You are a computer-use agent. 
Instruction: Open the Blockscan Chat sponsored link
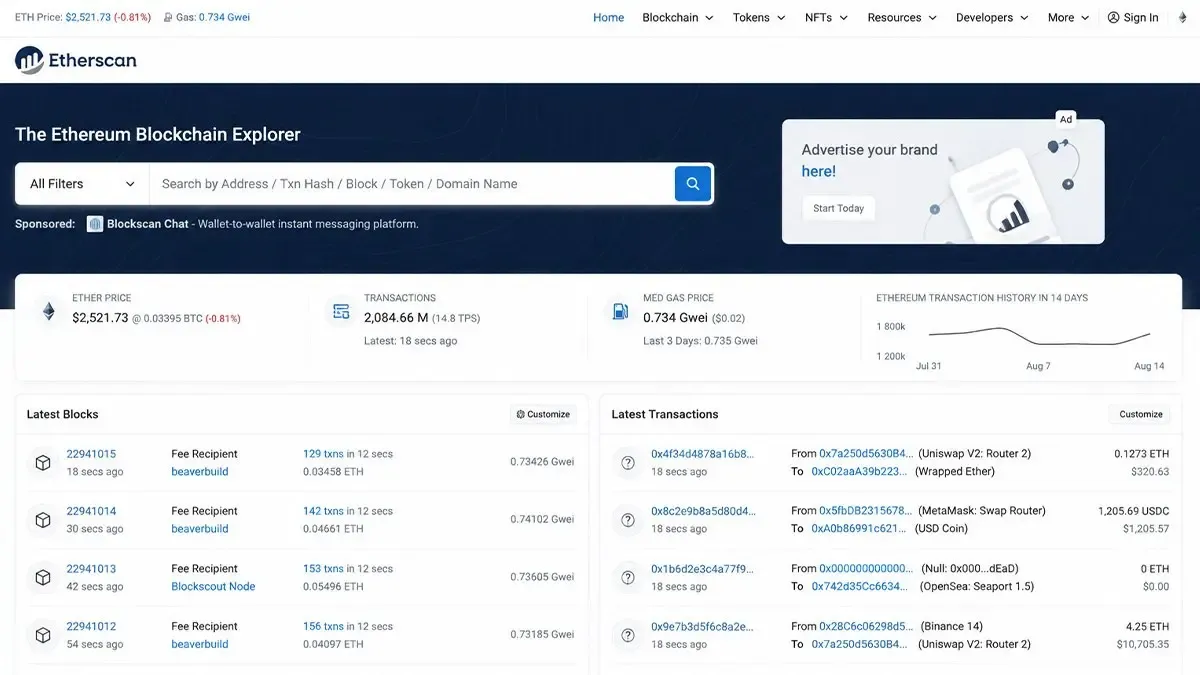coord(148,224)
